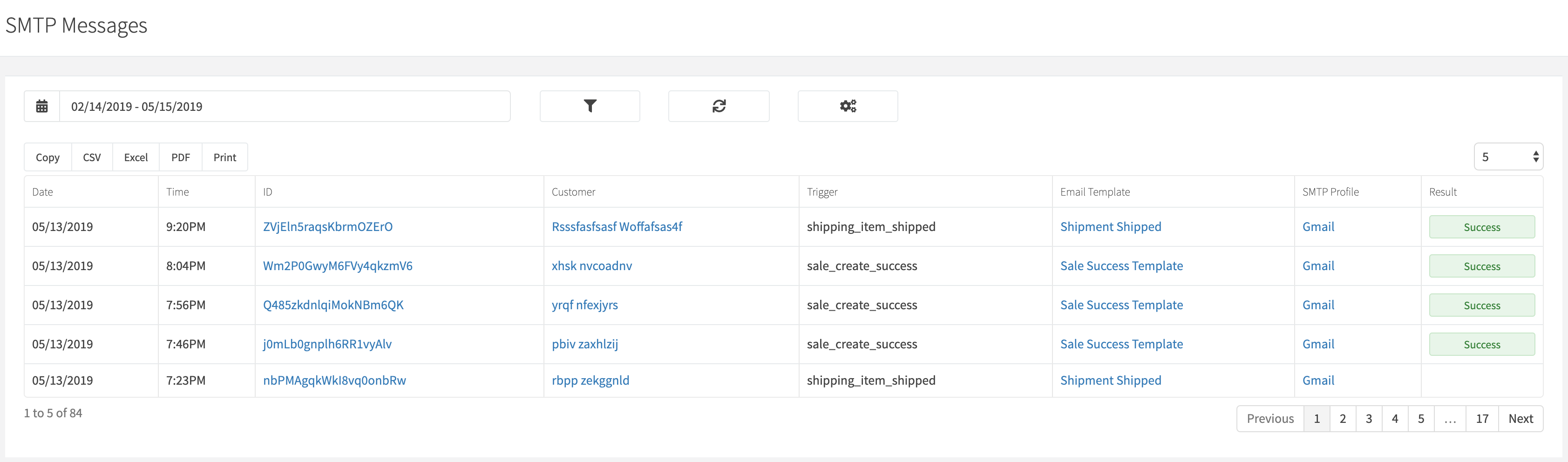View customer rbpp zekggnld
The image size is (1568, 462).
click(x=590, y=380)
